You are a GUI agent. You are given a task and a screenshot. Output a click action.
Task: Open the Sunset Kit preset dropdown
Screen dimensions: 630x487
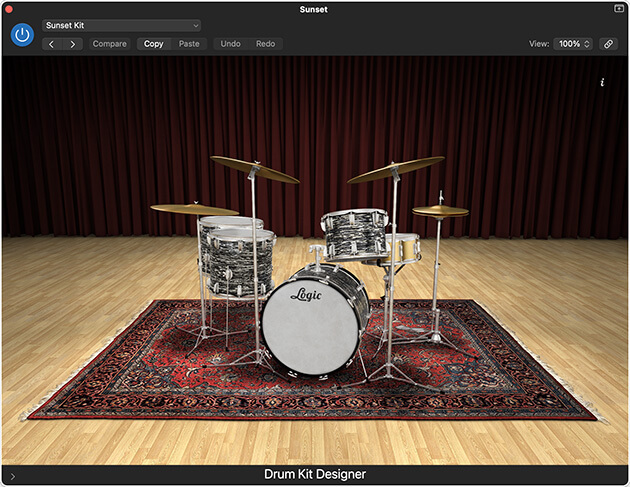click(x=121, y=25)
